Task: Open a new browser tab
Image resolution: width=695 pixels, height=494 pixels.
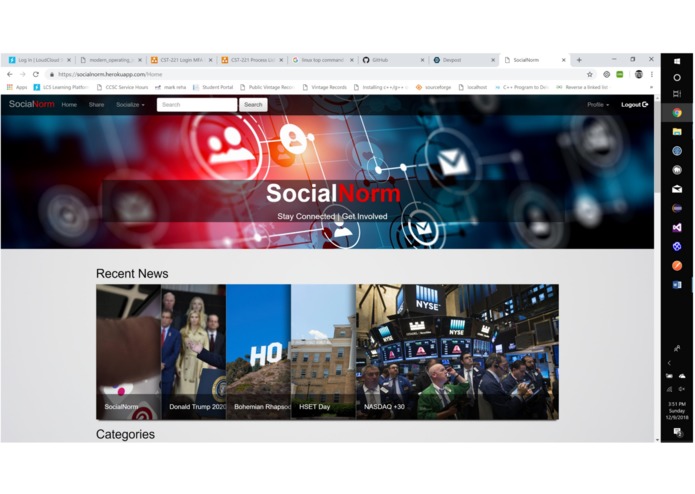Action: coord(579,60)
